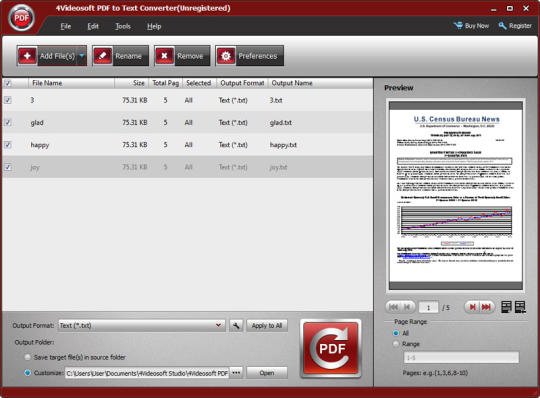
Task: Go to previous preview page
Action: point(408,307)
